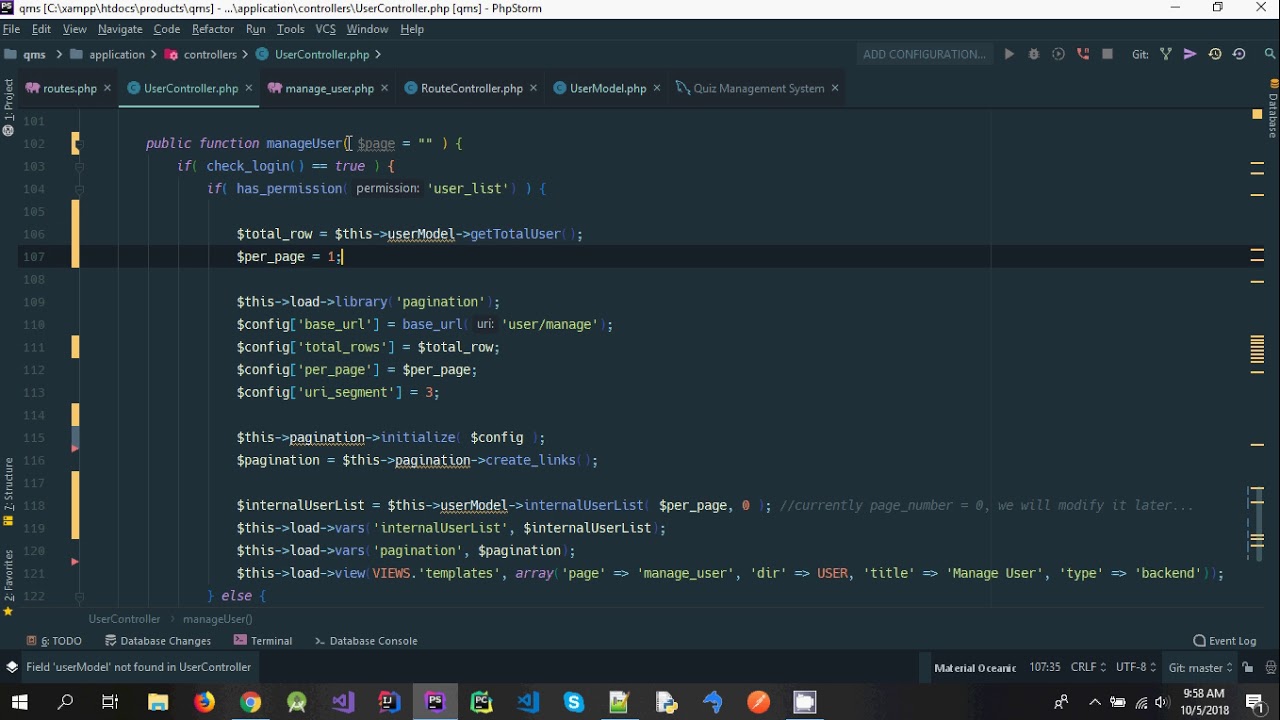Start debugging with the bug icon
This screenshot has height=720, width=1280.
(x=1034, y=54)
